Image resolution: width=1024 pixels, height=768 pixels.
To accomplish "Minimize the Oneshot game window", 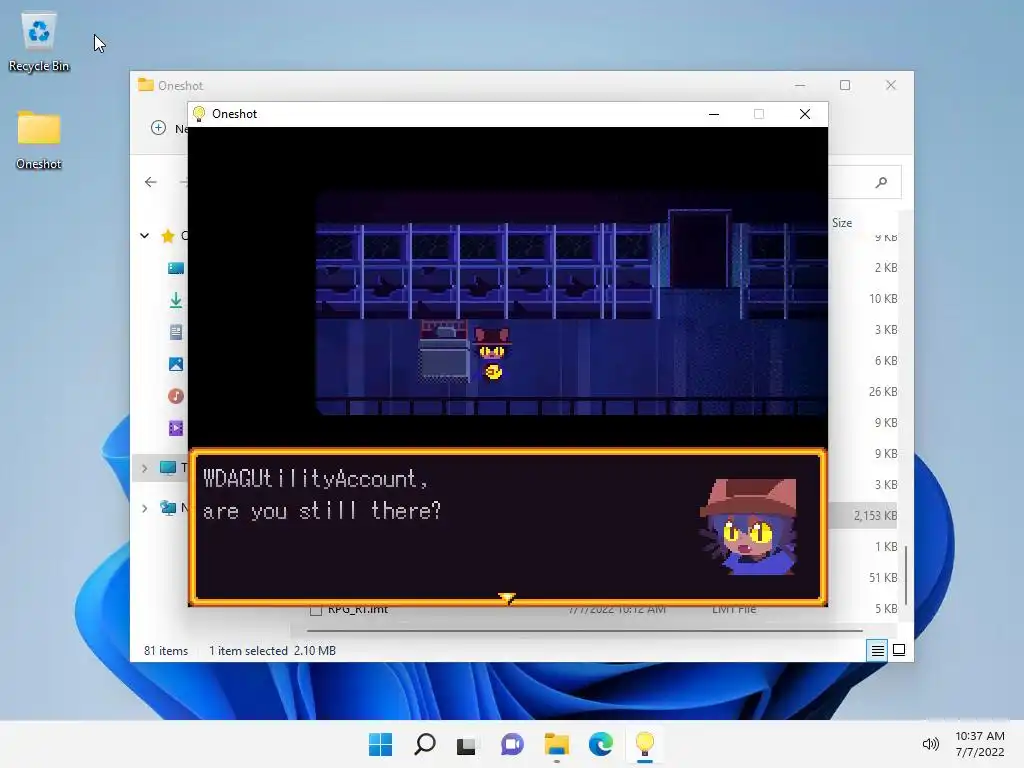I will tap(714, 114).
